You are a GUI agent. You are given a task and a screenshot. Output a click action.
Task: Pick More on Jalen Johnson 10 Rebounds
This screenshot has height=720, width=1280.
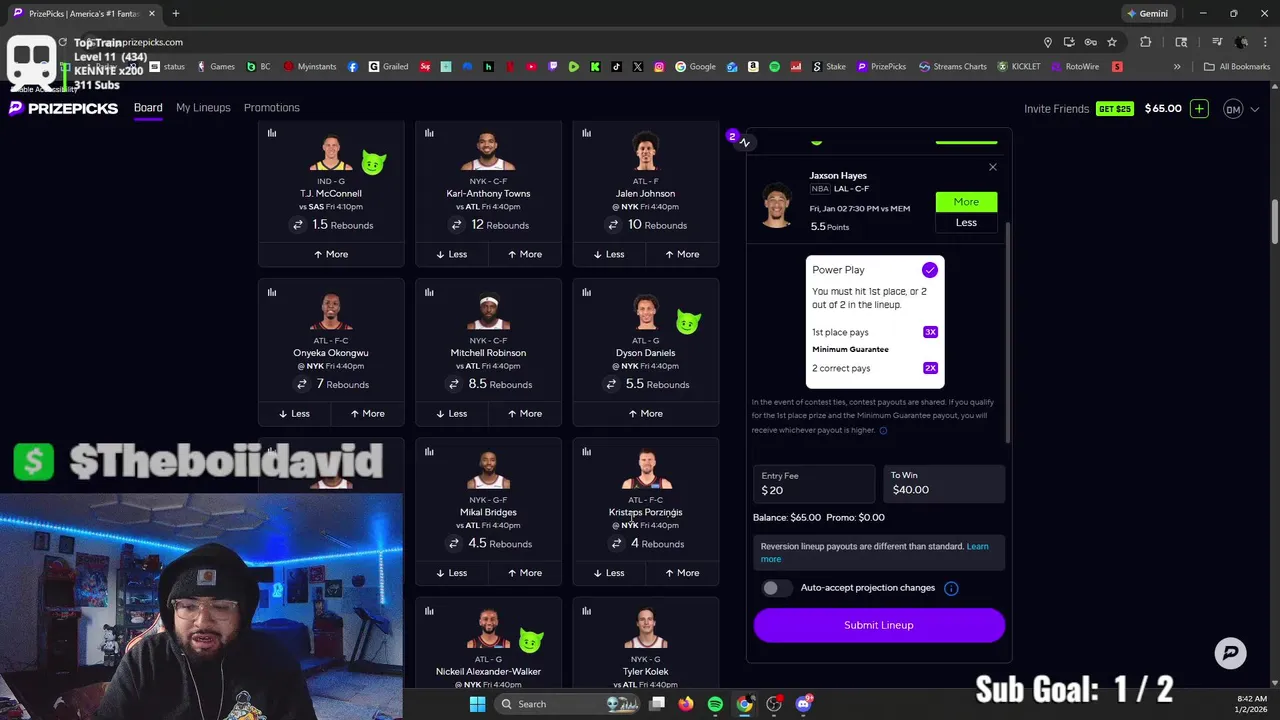click(682, 254)
